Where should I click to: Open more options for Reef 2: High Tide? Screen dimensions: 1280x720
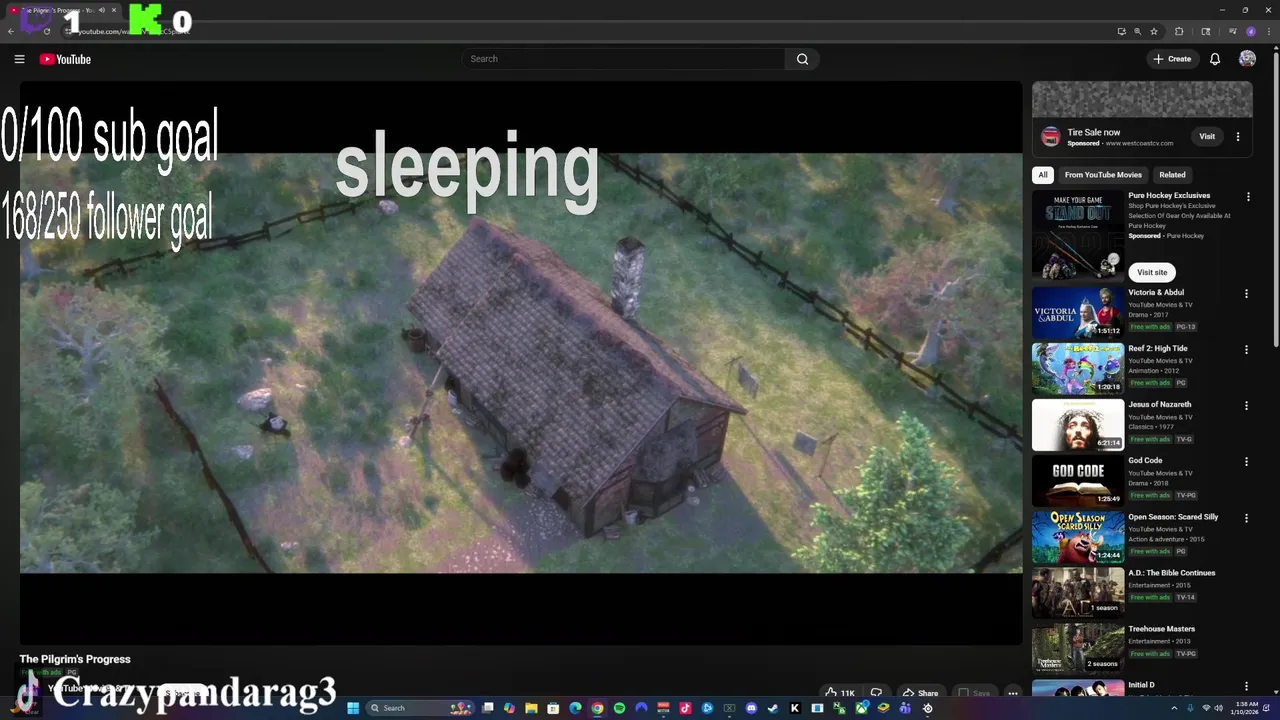point(1246,350)
